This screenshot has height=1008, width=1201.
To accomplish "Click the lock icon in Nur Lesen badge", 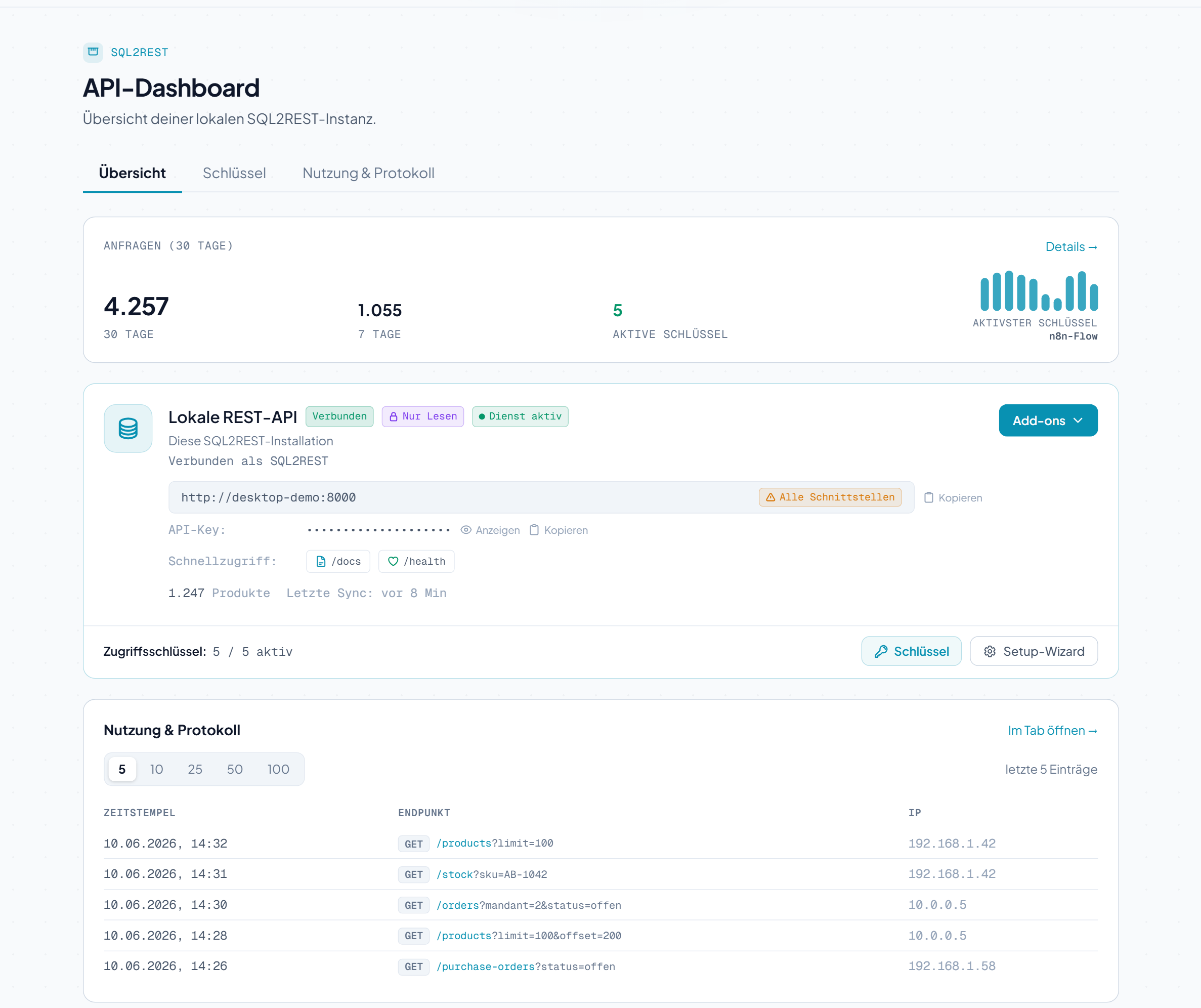I will (394, 417).
